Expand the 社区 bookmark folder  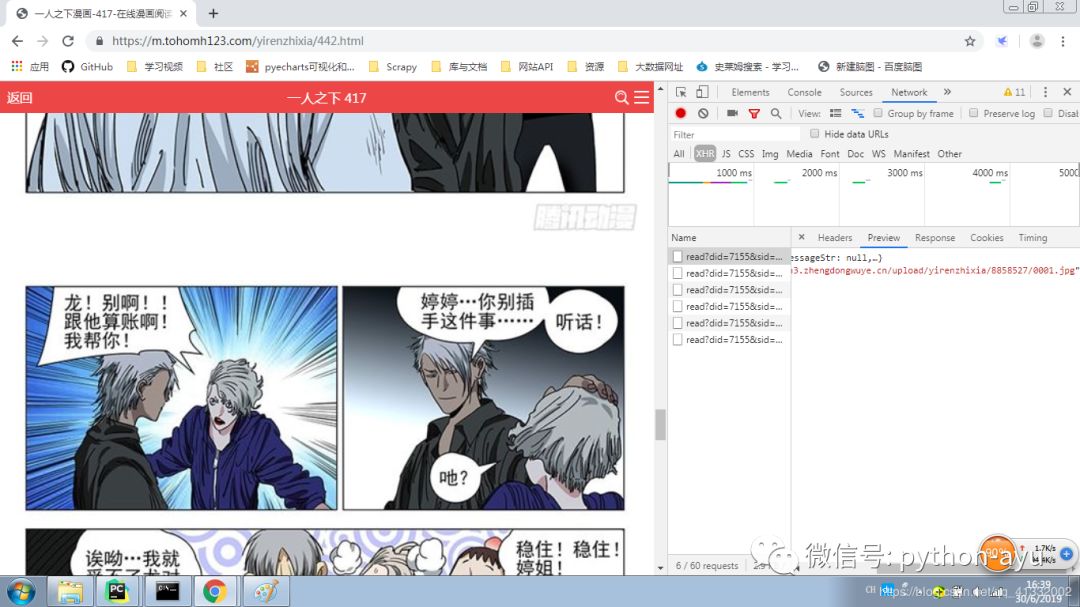coord(215,67)
